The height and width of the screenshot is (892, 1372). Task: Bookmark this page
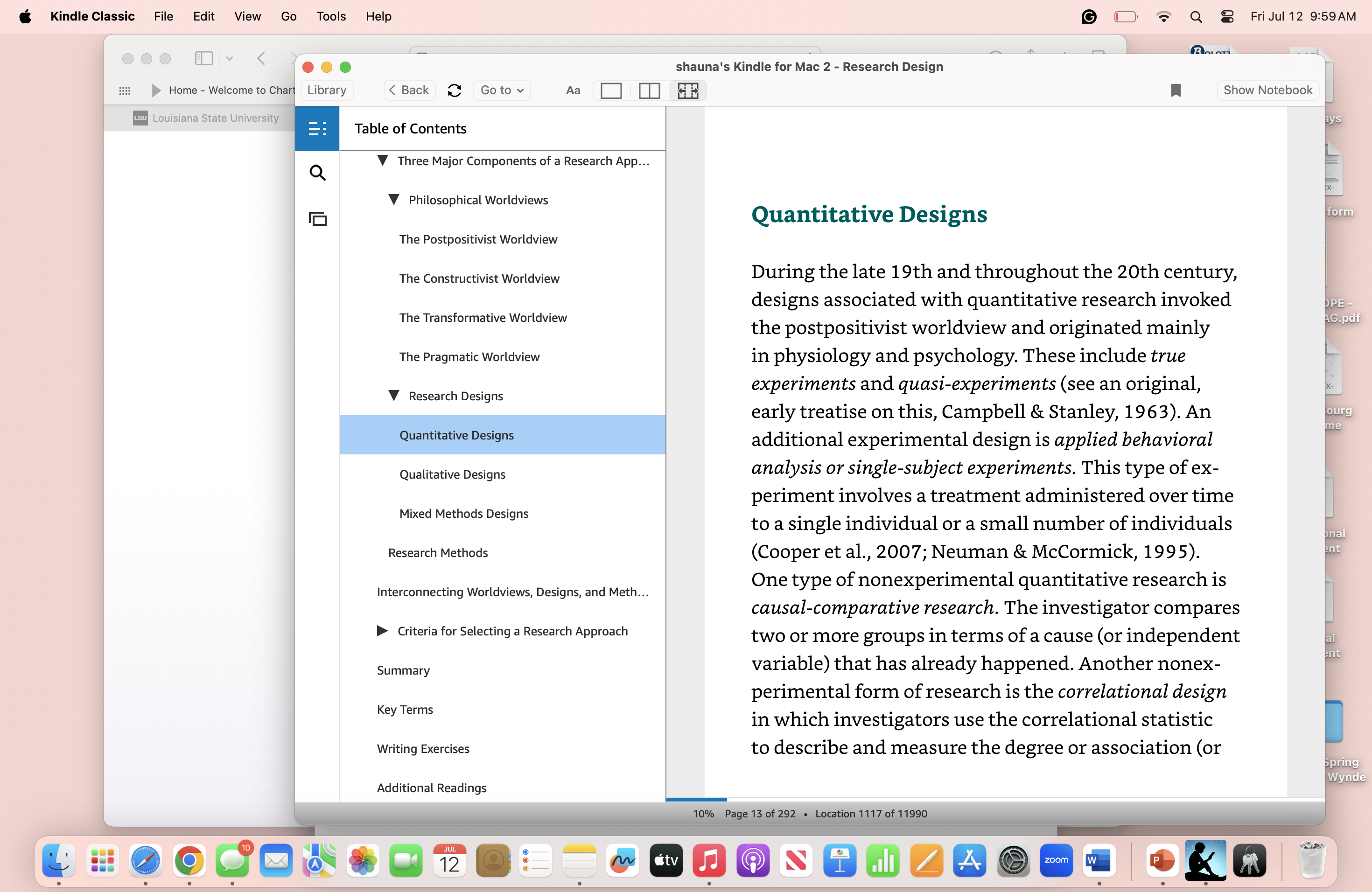1176,91
